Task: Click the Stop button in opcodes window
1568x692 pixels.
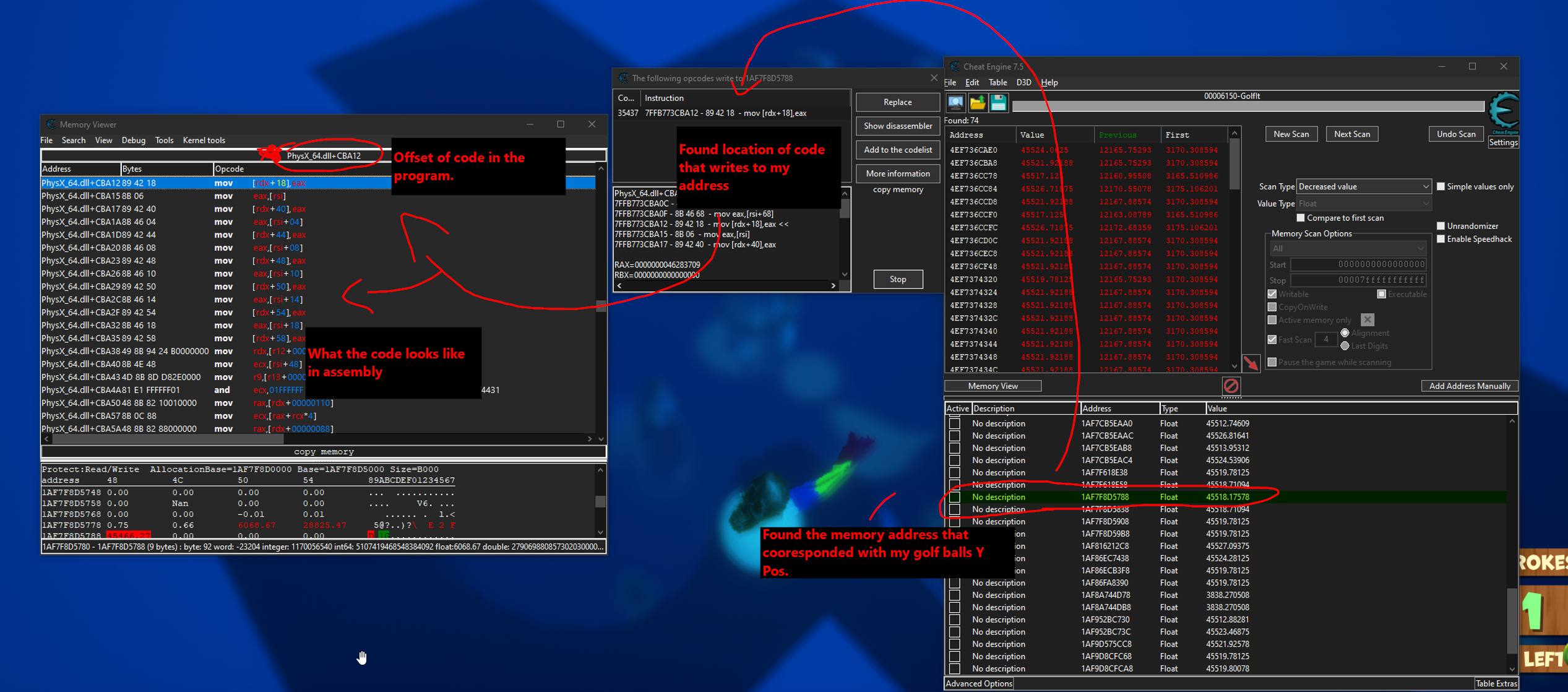Action: point(898,279)
